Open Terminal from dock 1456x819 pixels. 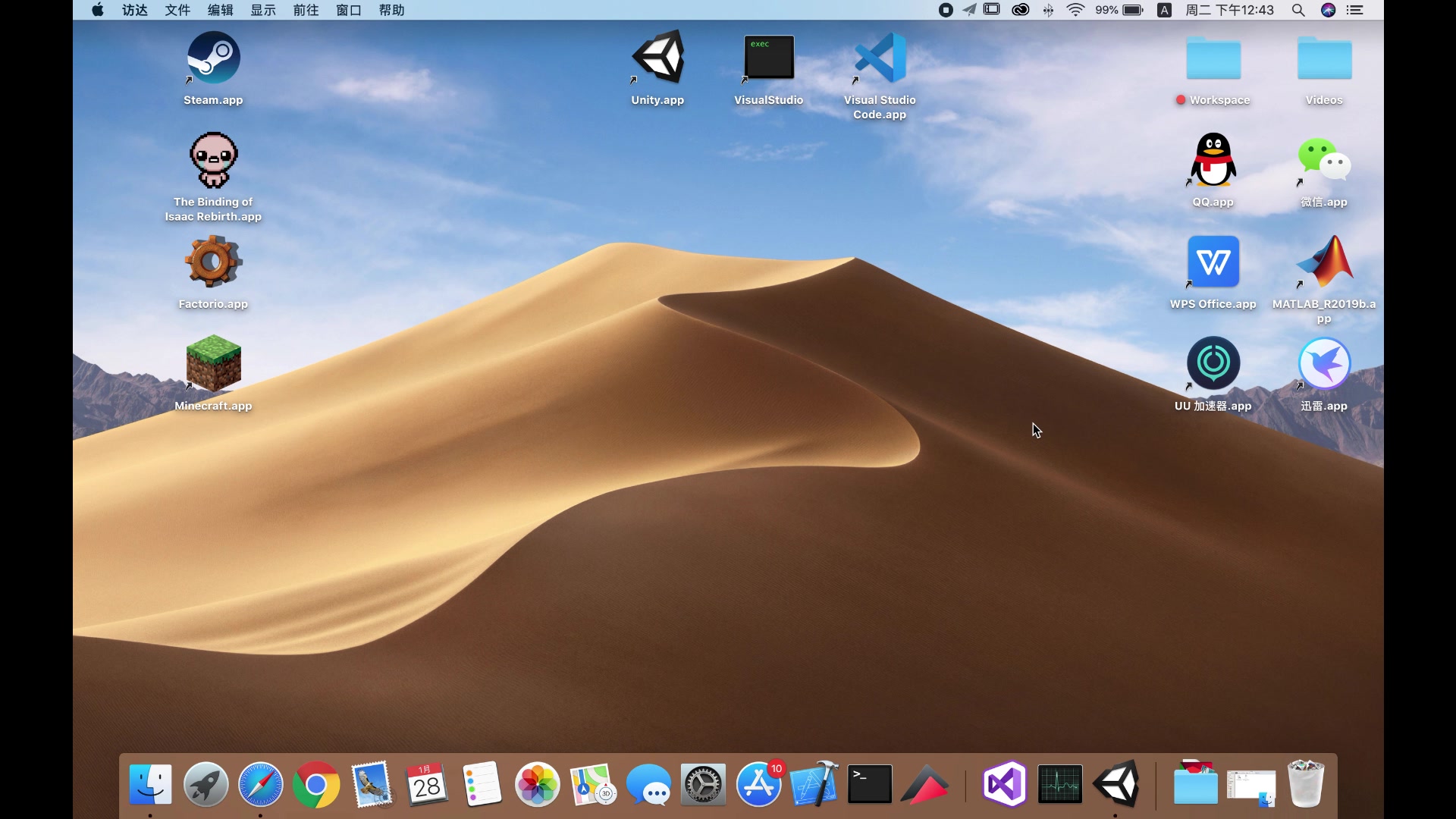(869, 784)
